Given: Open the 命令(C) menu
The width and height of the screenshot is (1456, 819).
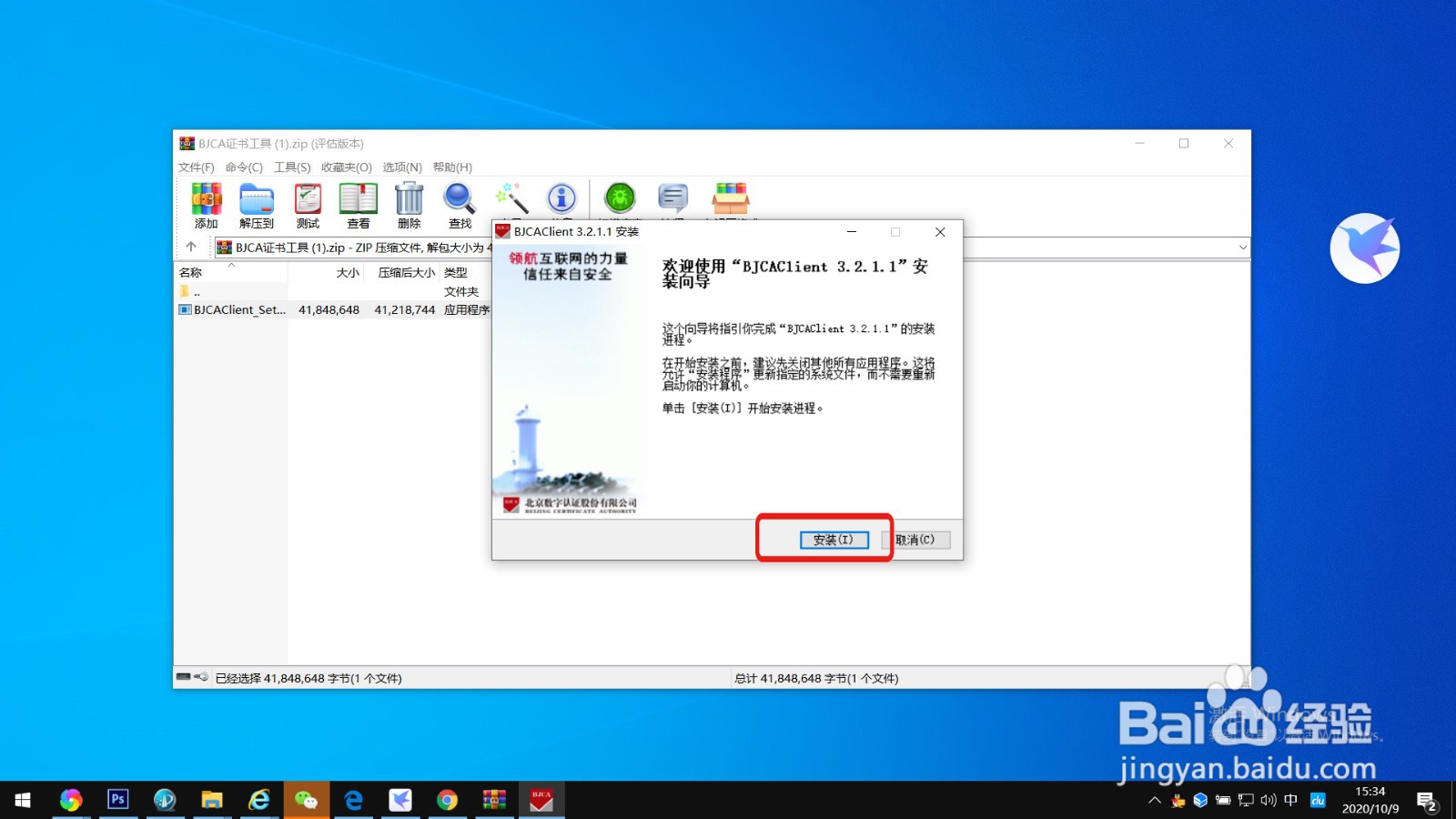Looking at the screenshot, I should tap(244, 167).
